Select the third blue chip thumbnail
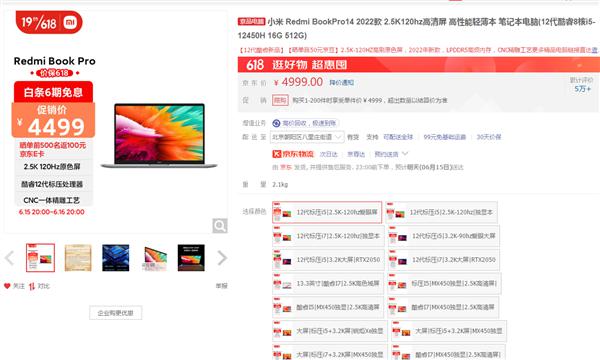The width and height of the screenshot is (600, 360). pyautogui.click(x=116, y=258)
